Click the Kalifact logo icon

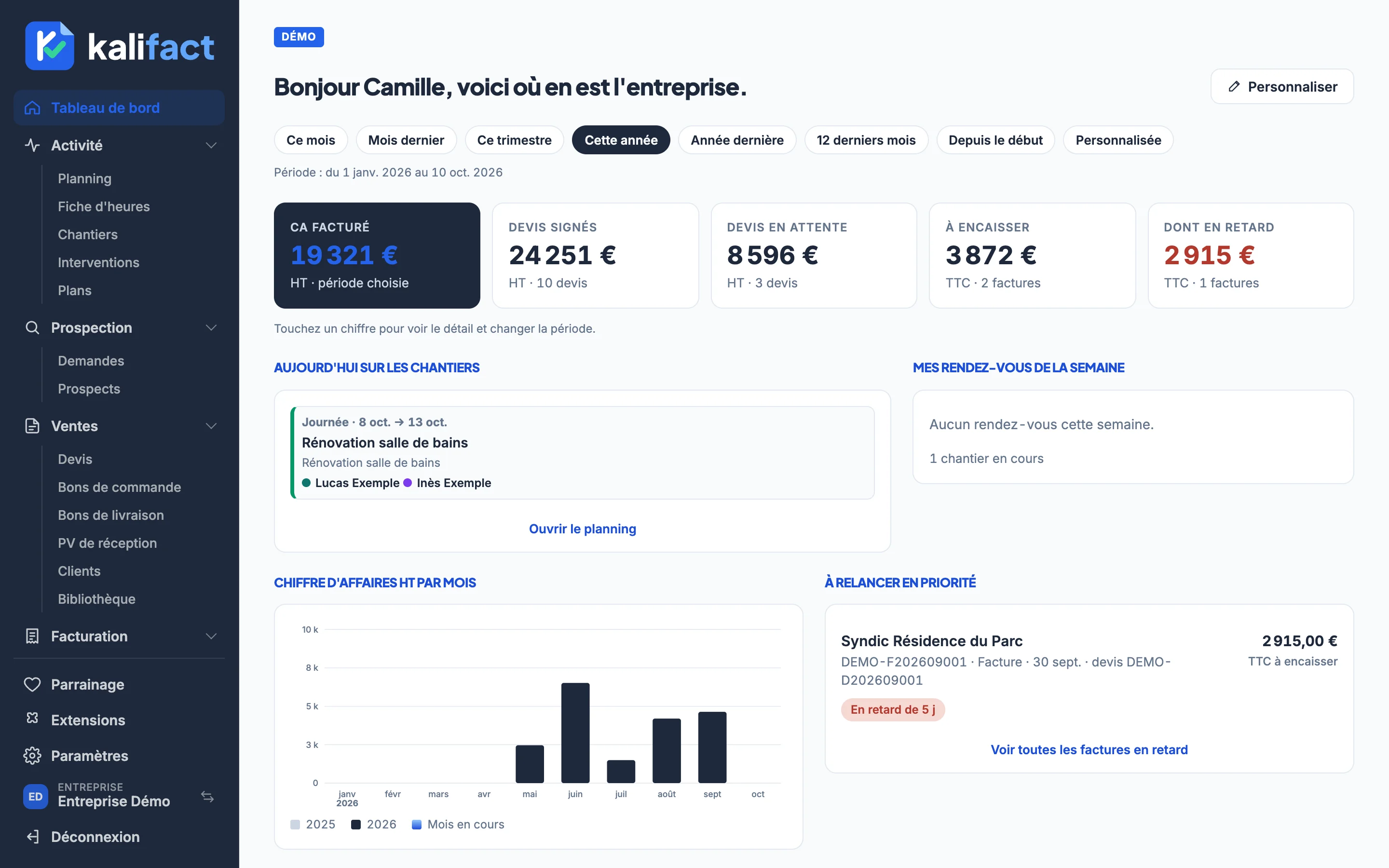point(49,46)
